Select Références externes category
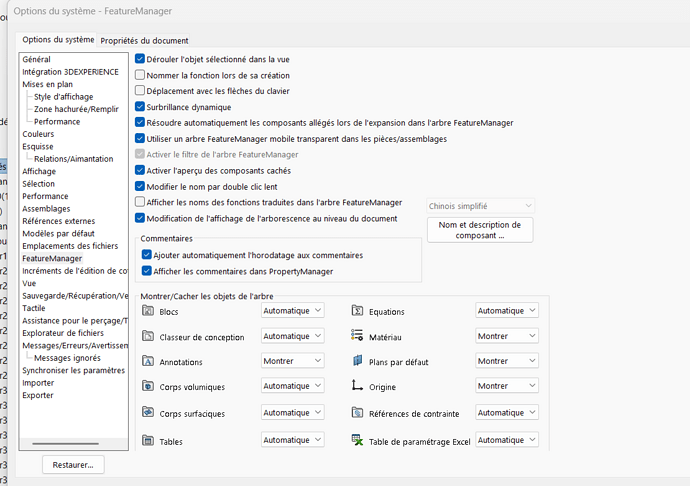 click(x=59, y=221)
